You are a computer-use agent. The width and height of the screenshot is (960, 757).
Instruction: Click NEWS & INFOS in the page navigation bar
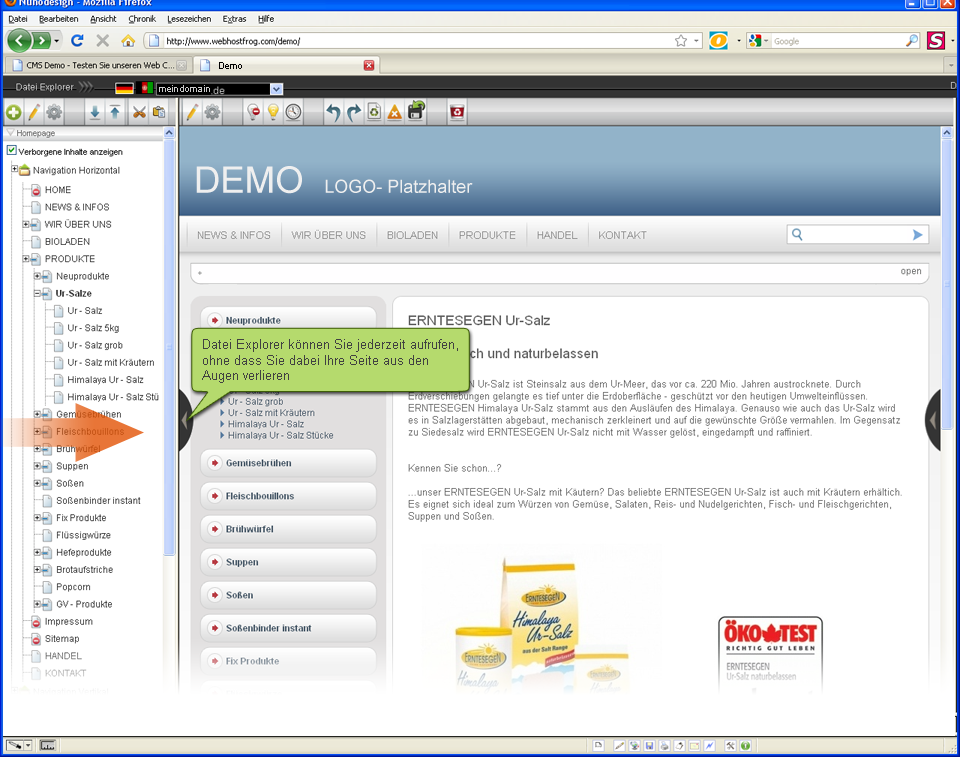[x=233, y=235]
